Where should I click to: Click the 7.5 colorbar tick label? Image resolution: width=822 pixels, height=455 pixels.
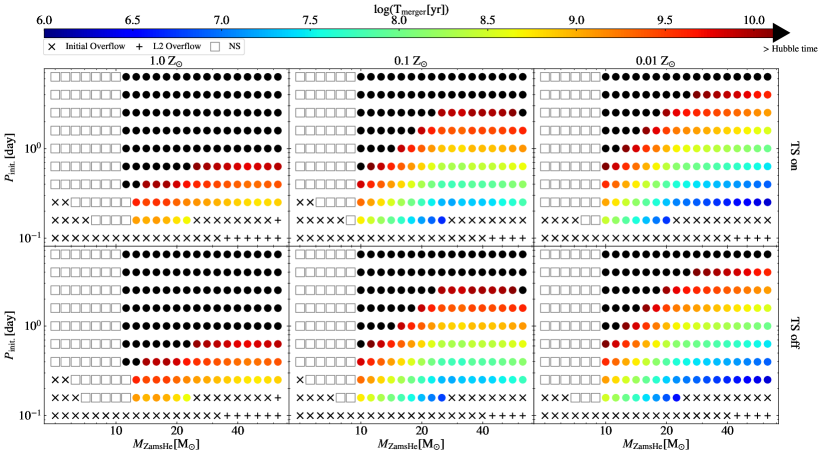click(310, 20)
